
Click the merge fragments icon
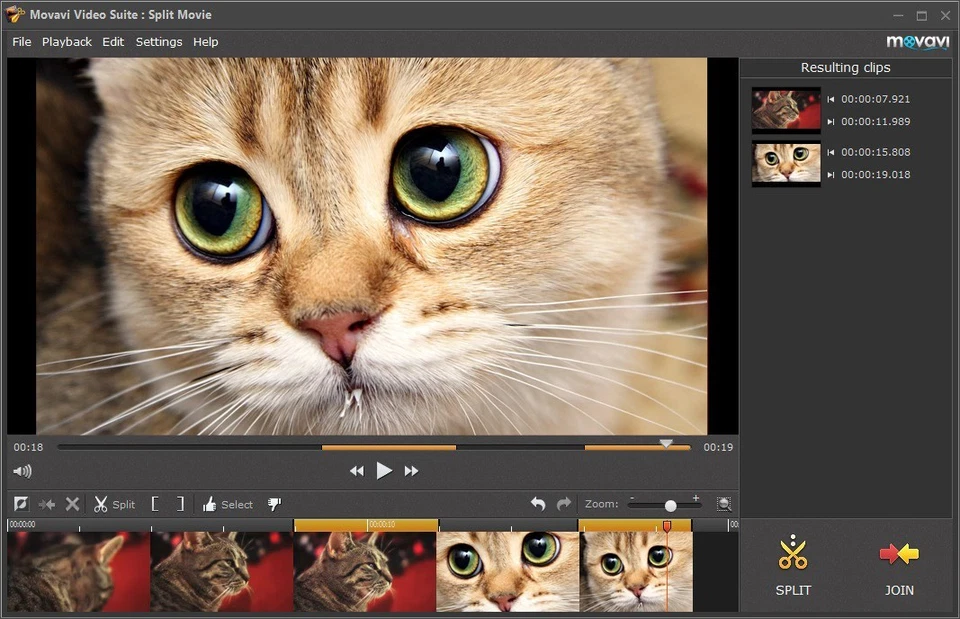tap(46, 504)
